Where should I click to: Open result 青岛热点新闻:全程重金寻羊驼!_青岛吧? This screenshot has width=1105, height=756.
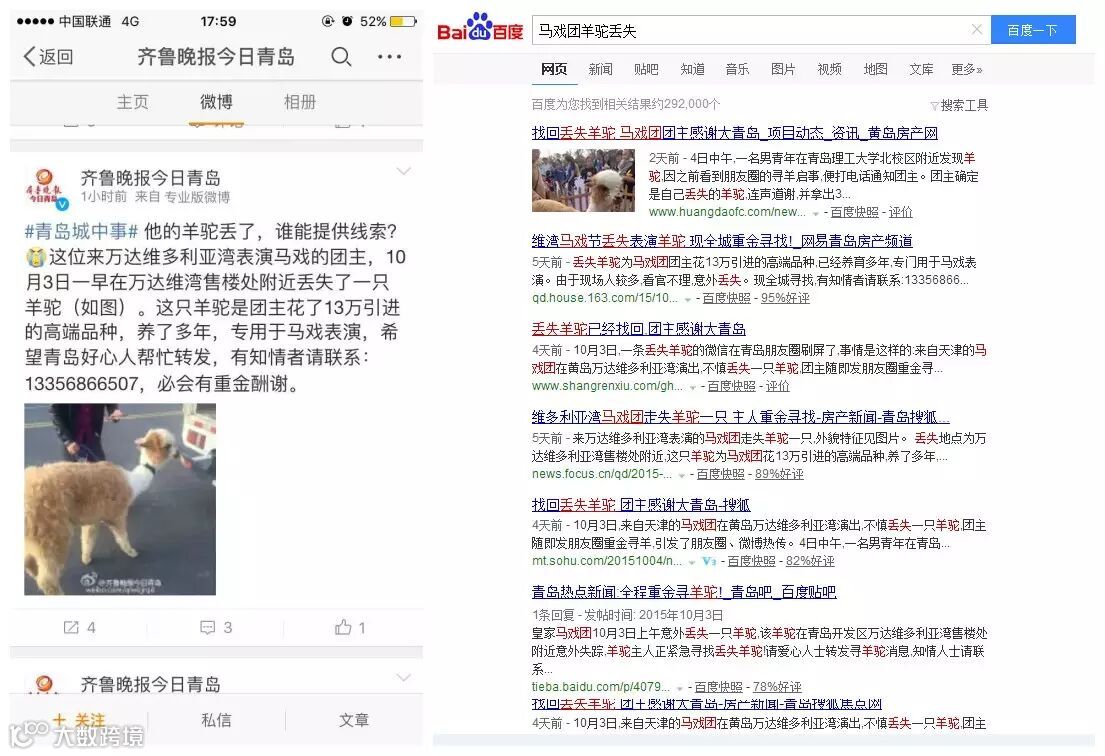[684, 593]
